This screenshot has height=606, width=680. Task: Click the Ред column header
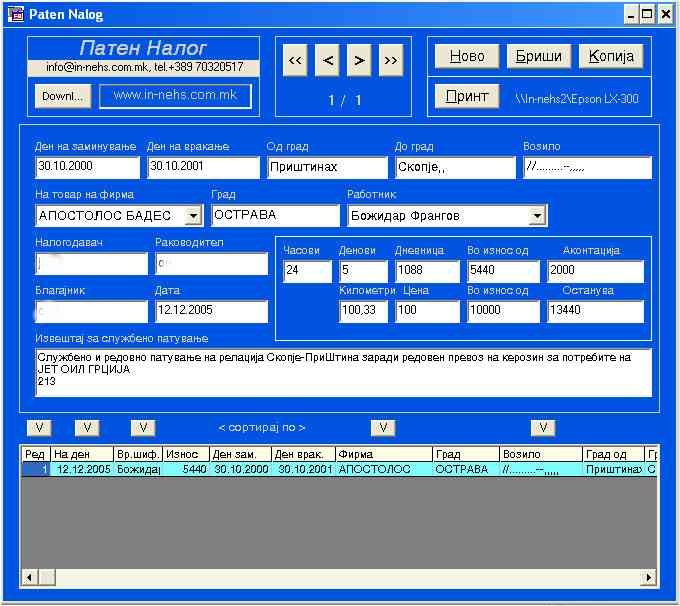36,454
